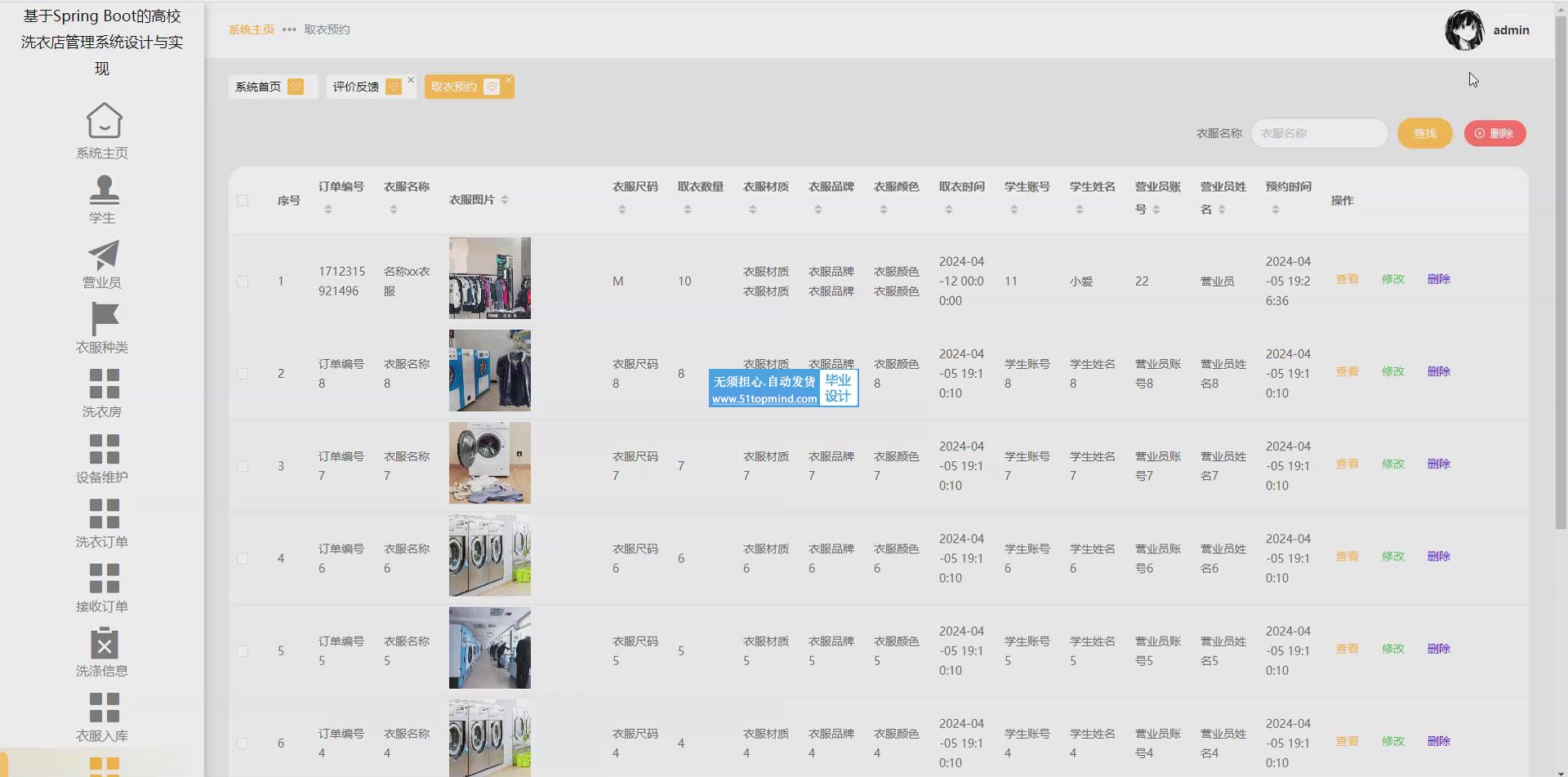The width and height of the screenshot is (1568, 777).
Task: Open 洗涤信息 clipboard sidebar icon
Action: click(104, 642)
